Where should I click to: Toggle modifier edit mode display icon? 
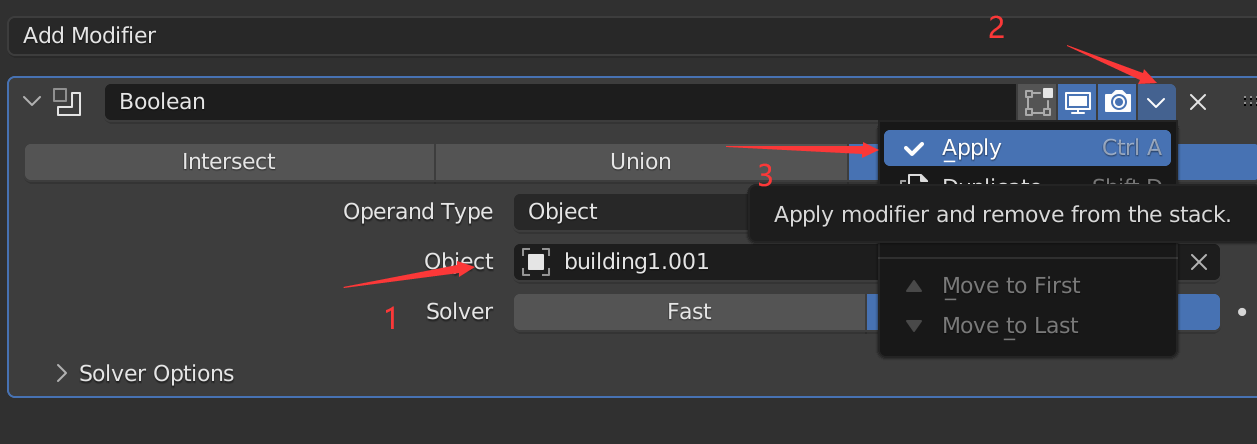pos(1038,102)
